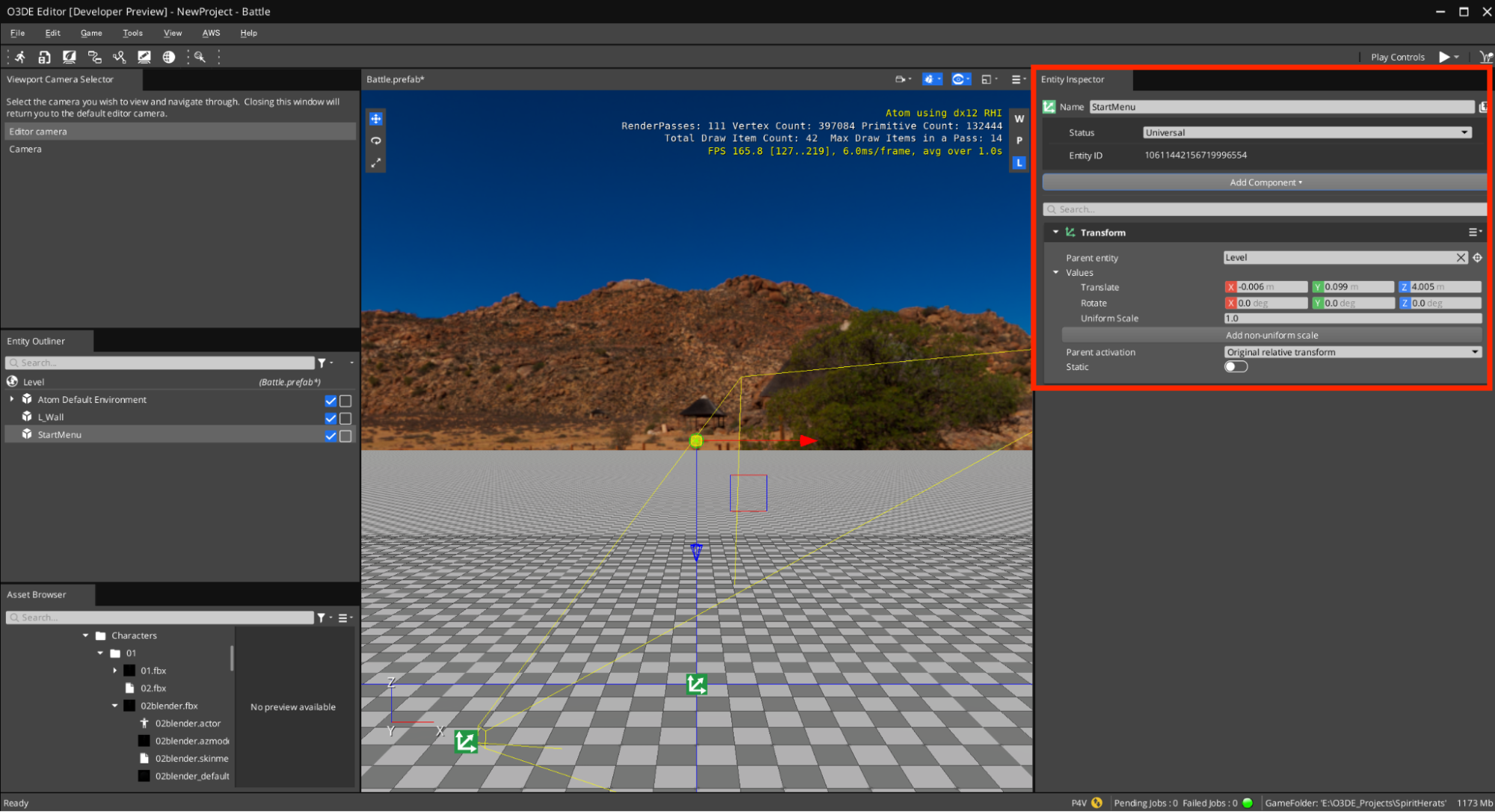
Task: Open the viewport debug information menu
Action: click(932, 79)
